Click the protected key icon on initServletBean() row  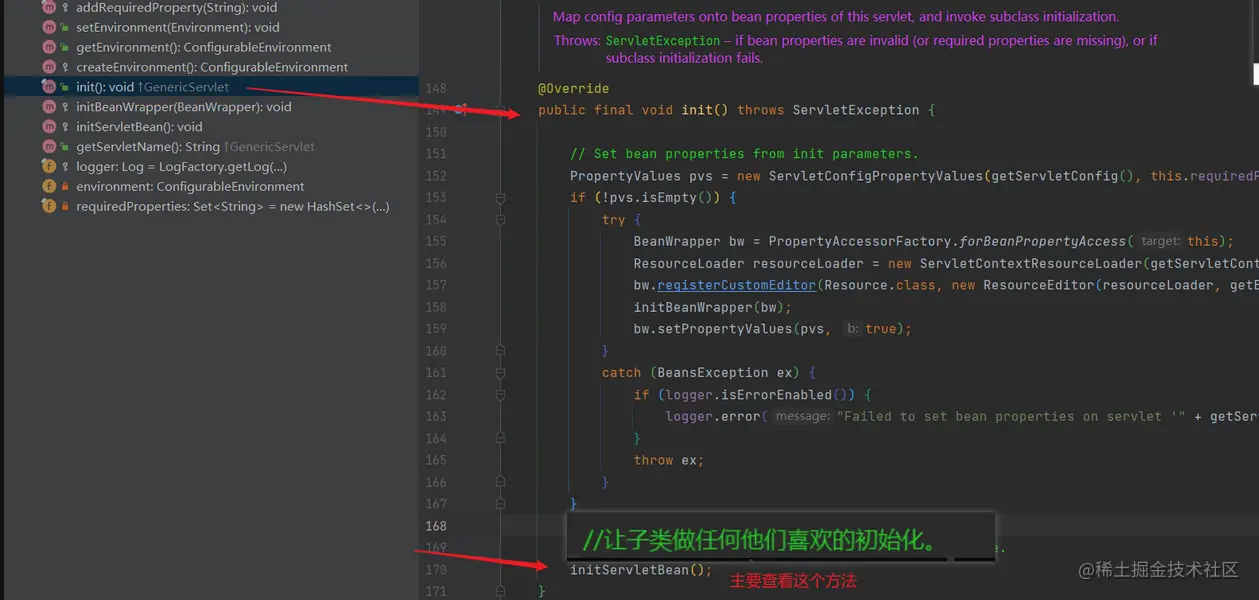click(65, 127)
